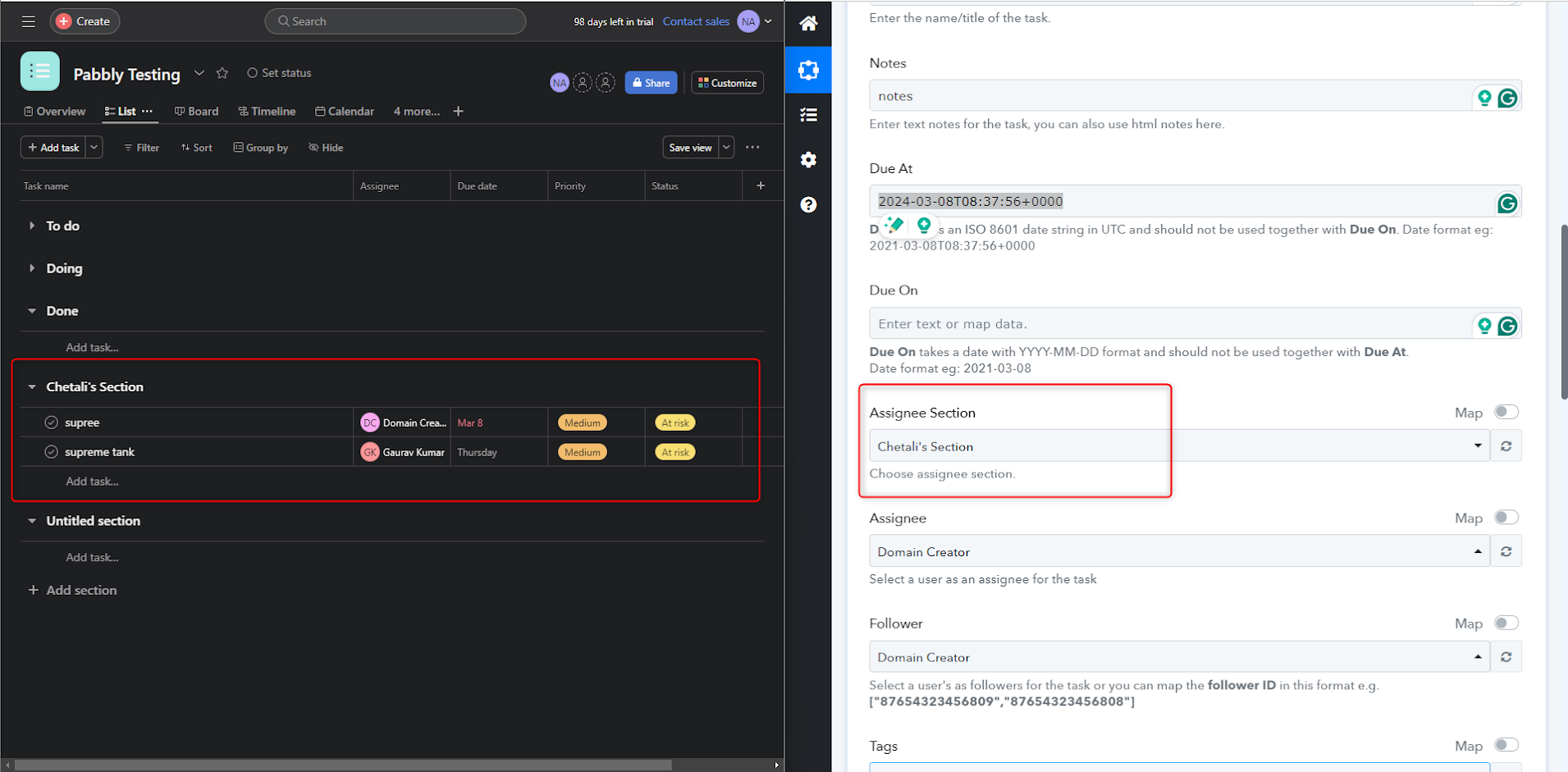1568x772 pixels.
Task: Expand the Pabbly Testing project name dropdown
Action: (x=199, y=73)
